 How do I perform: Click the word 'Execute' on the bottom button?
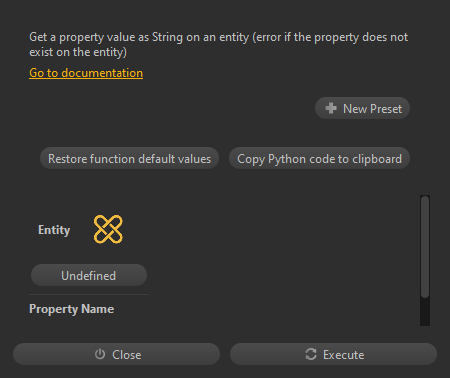(343, 355)
